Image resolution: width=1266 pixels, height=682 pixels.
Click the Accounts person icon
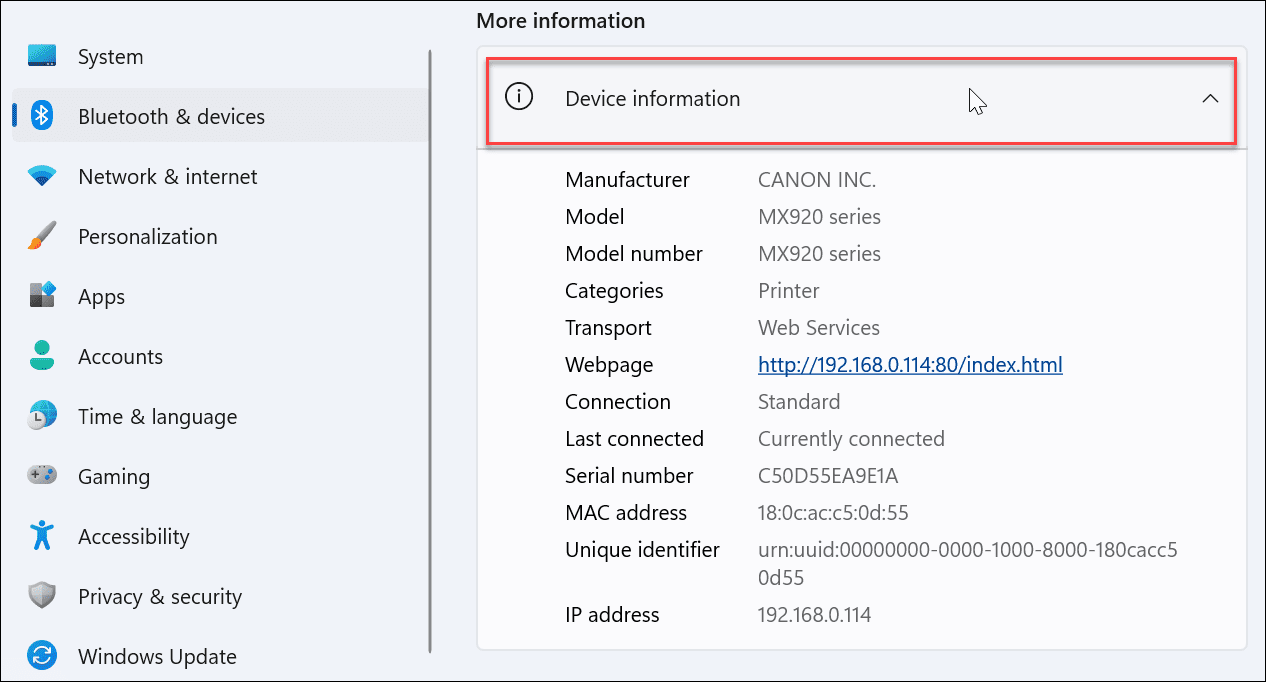42,357
